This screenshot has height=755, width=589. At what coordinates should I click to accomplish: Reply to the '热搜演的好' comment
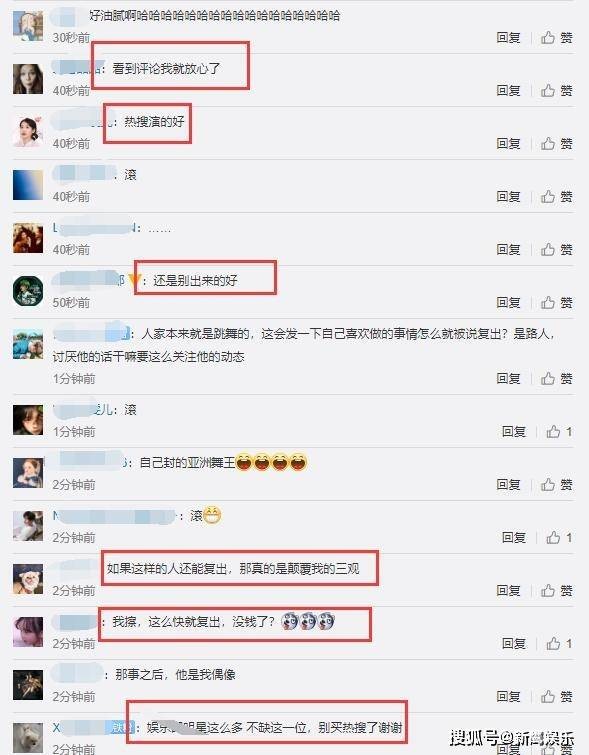click(509, 143)
